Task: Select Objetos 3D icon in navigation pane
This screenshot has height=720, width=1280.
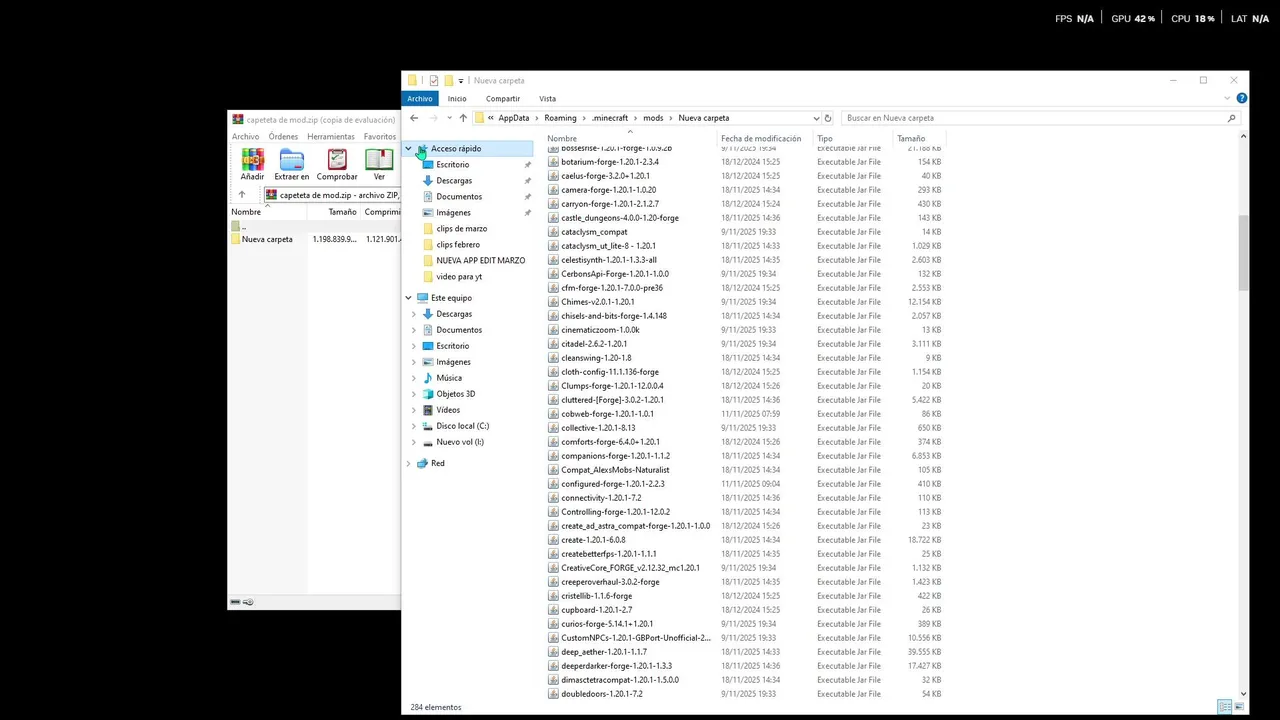Action: coord(428,394)
